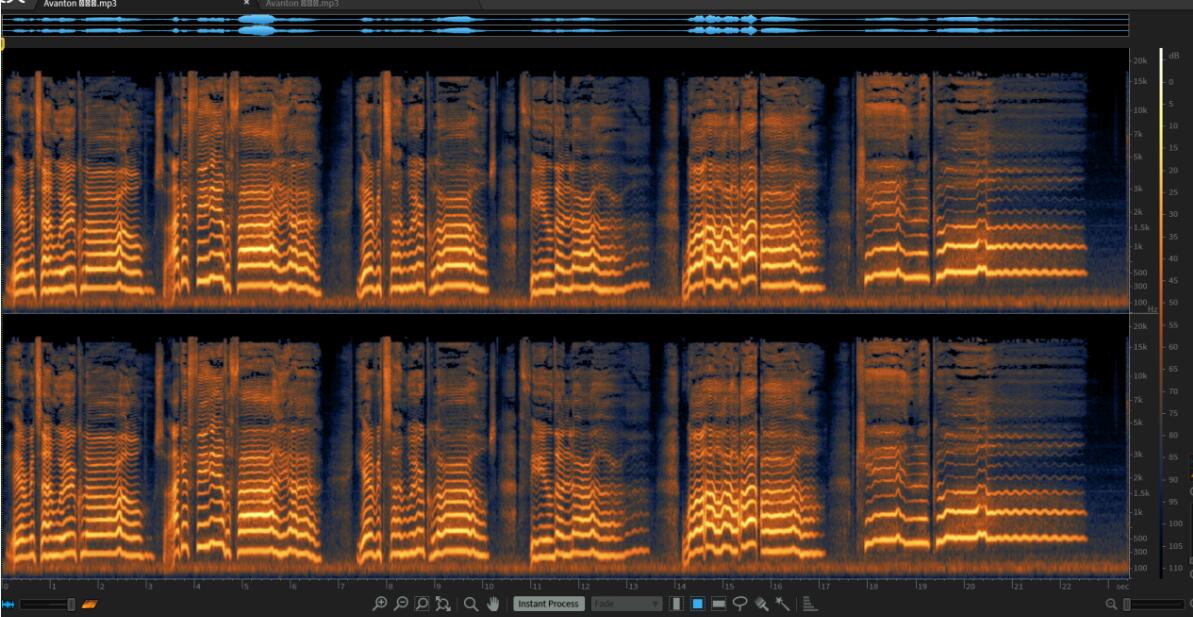Switch to the inactive second Avanton mp3 tab
Screen dimensions: 1193x617
[x=302, y=4]
